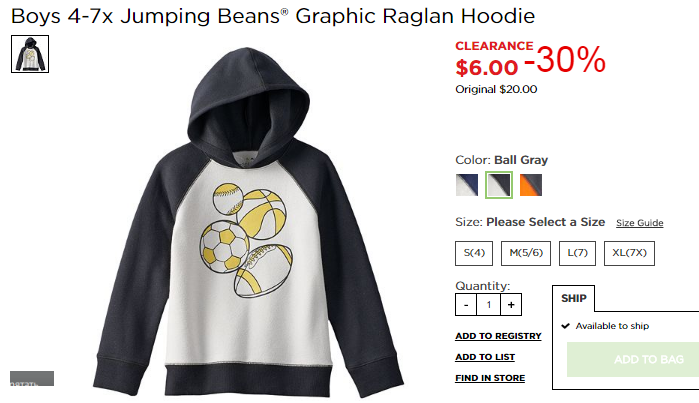Click FIND IN STORE link
699x403 pixels.
(490, 378)
